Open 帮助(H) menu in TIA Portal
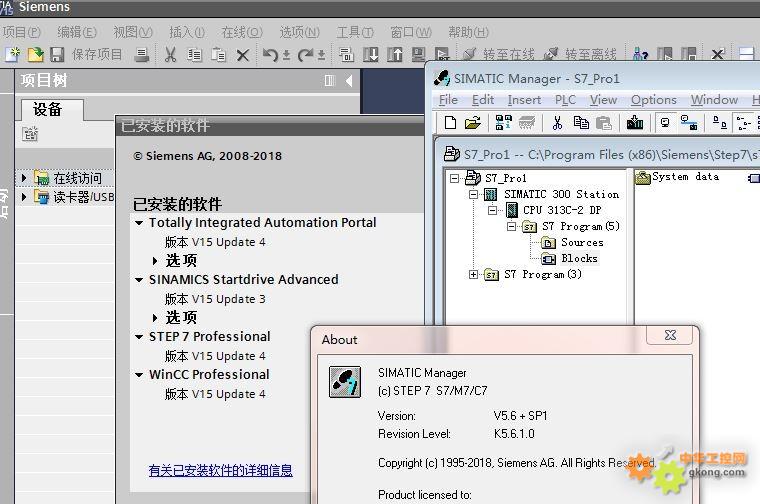This screenshot has width=760, height=504. 469,32
